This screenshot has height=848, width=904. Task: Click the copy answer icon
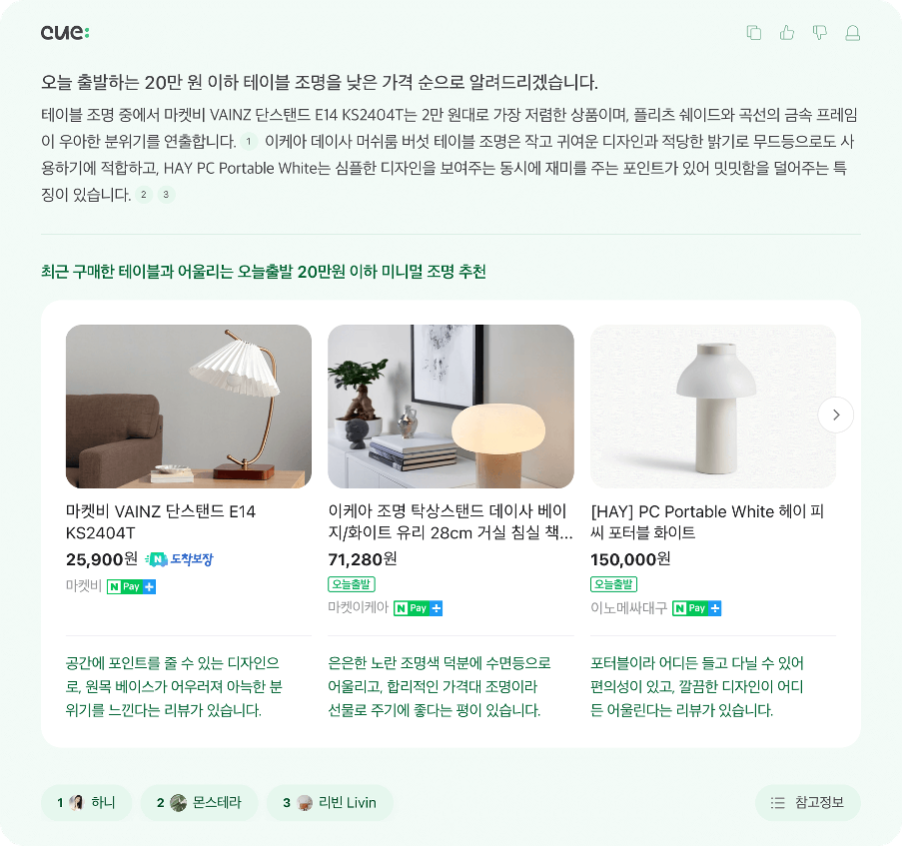754,33
